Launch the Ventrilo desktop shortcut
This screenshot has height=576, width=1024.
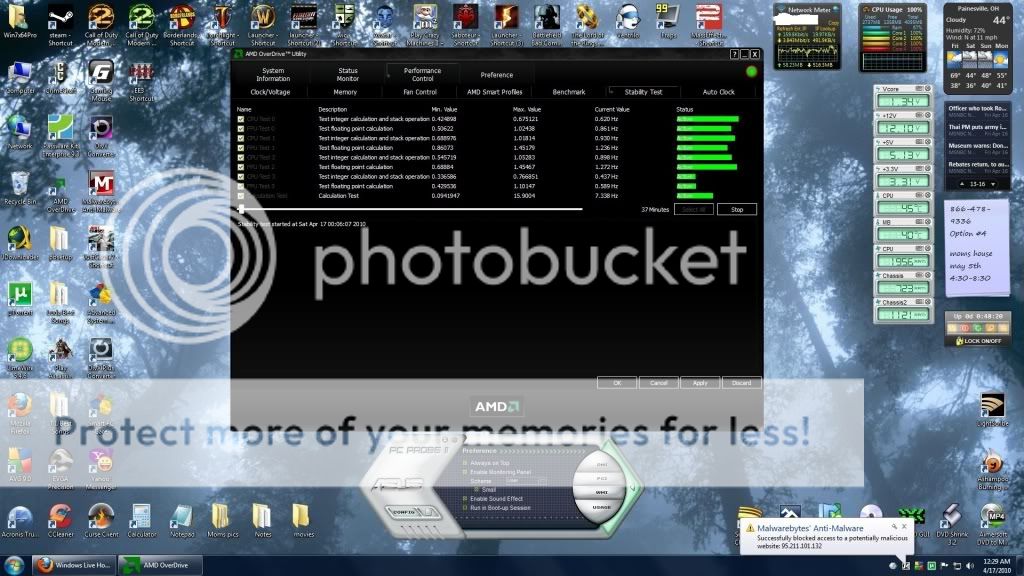[628, 22]
